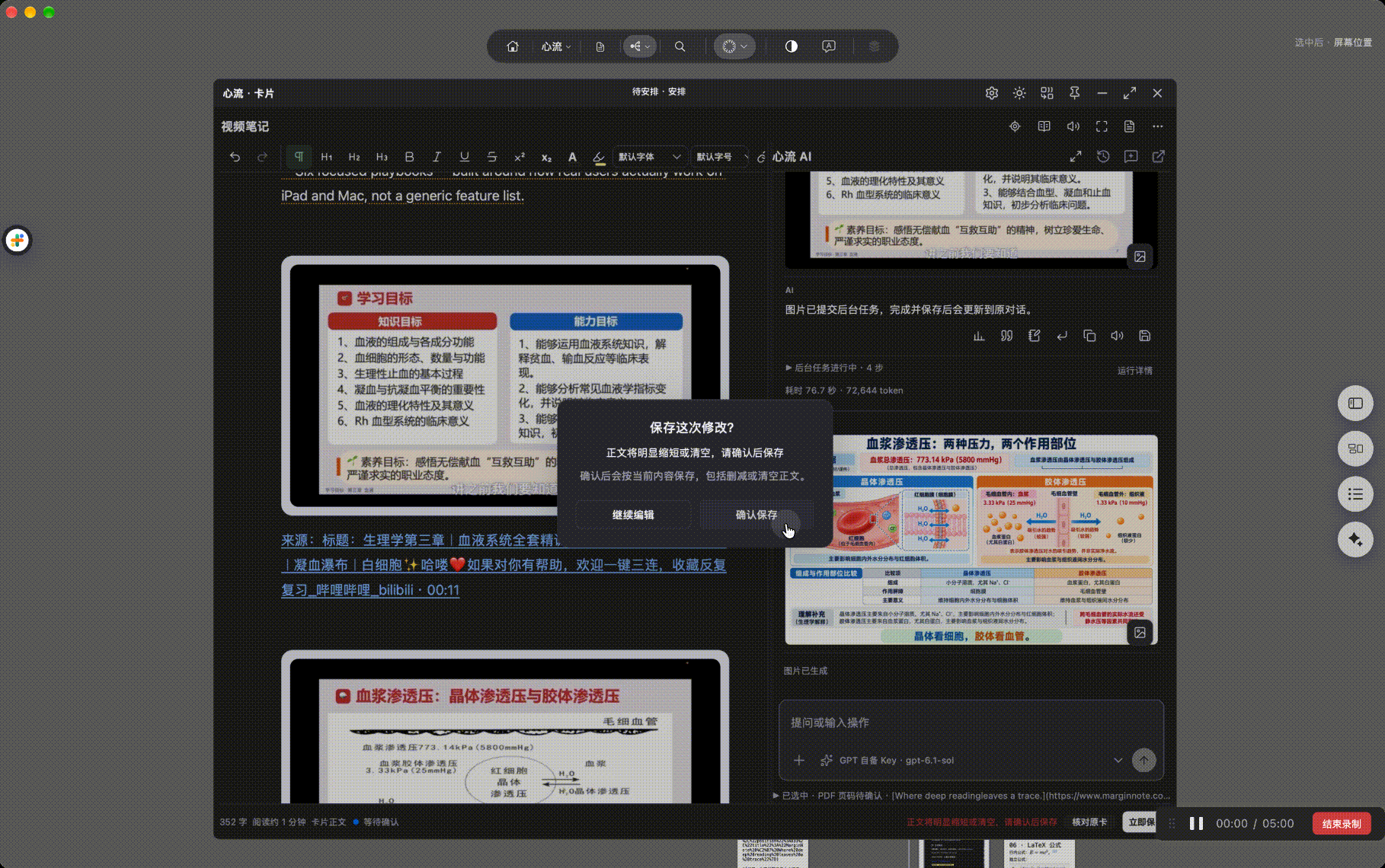
Task: Open the 默认字体 font dropdown
Action: [649, 157]
